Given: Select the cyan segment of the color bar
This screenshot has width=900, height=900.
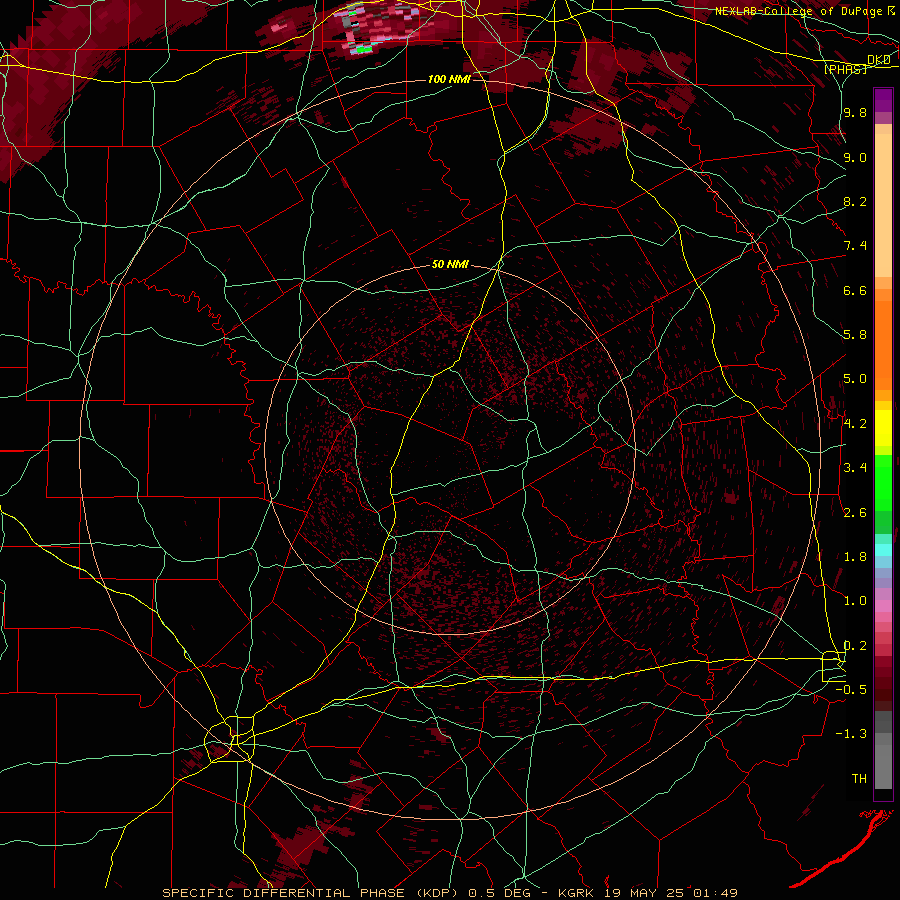Looking at the screenshot, I should [883, 550].
